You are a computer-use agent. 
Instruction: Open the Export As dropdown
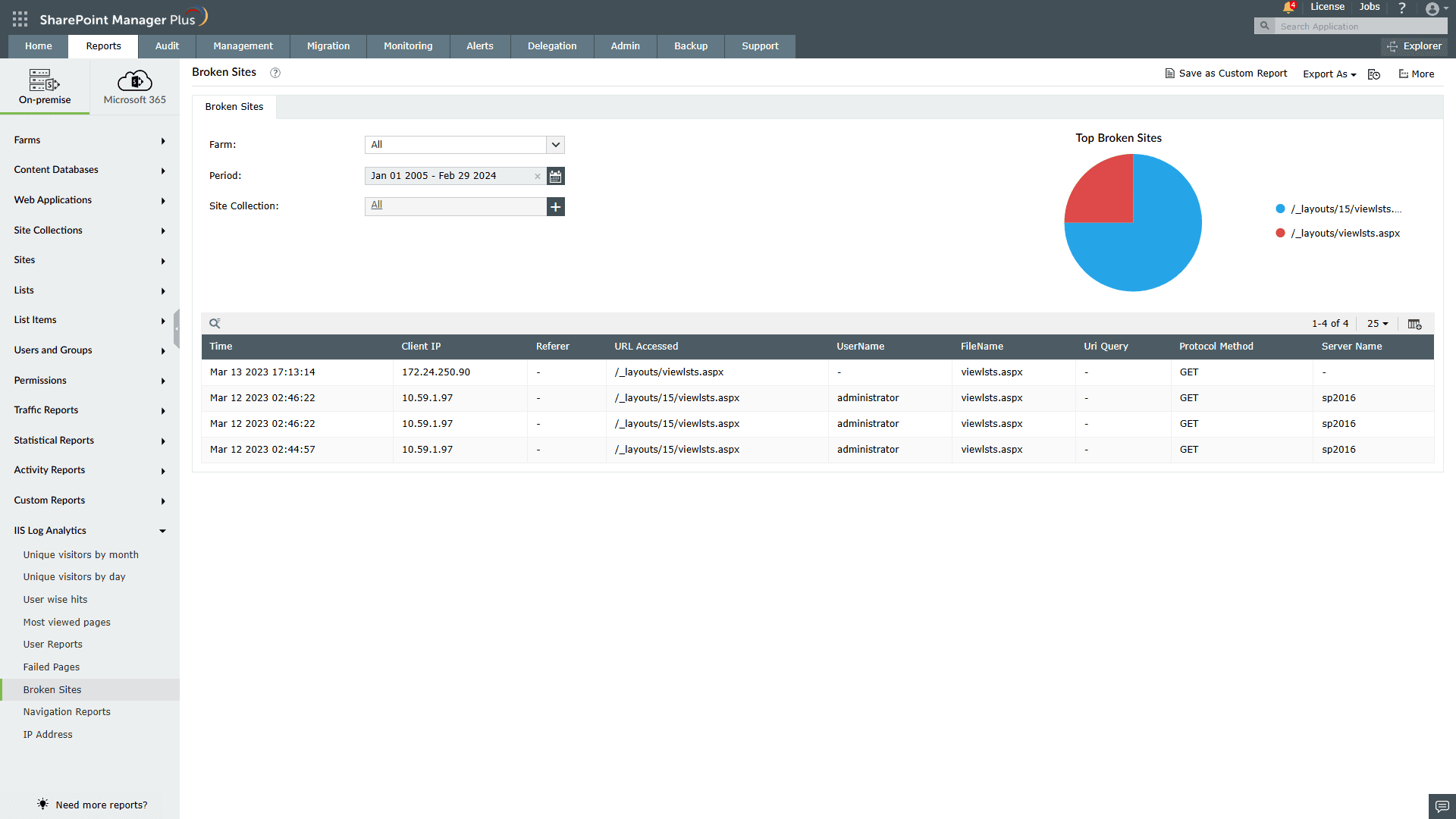pos(1329,74)
